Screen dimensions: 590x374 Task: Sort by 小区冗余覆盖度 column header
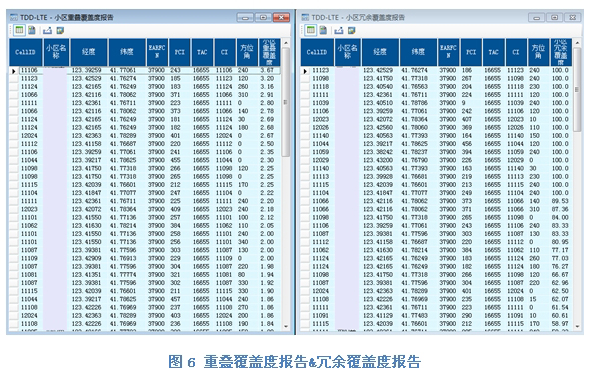pyautogui.click(x=561, y=52)
